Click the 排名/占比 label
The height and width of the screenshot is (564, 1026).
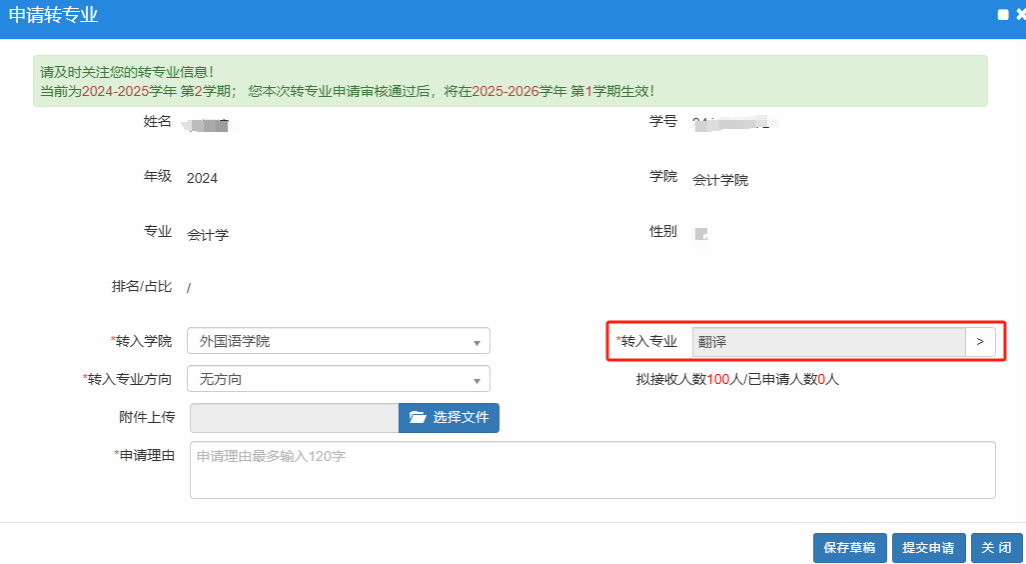(x=141, y=286)
